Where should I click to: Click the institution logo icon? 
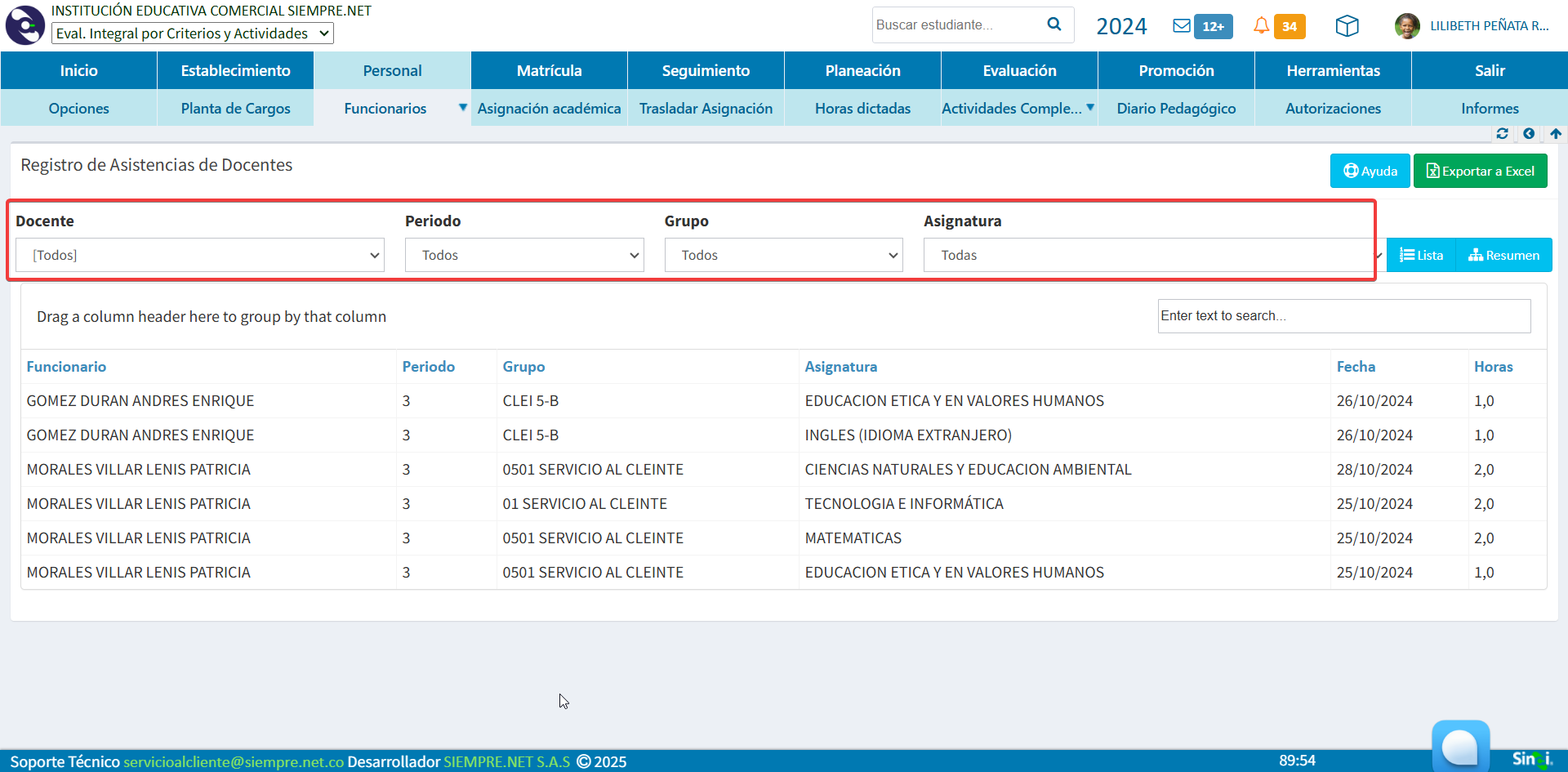25,25
